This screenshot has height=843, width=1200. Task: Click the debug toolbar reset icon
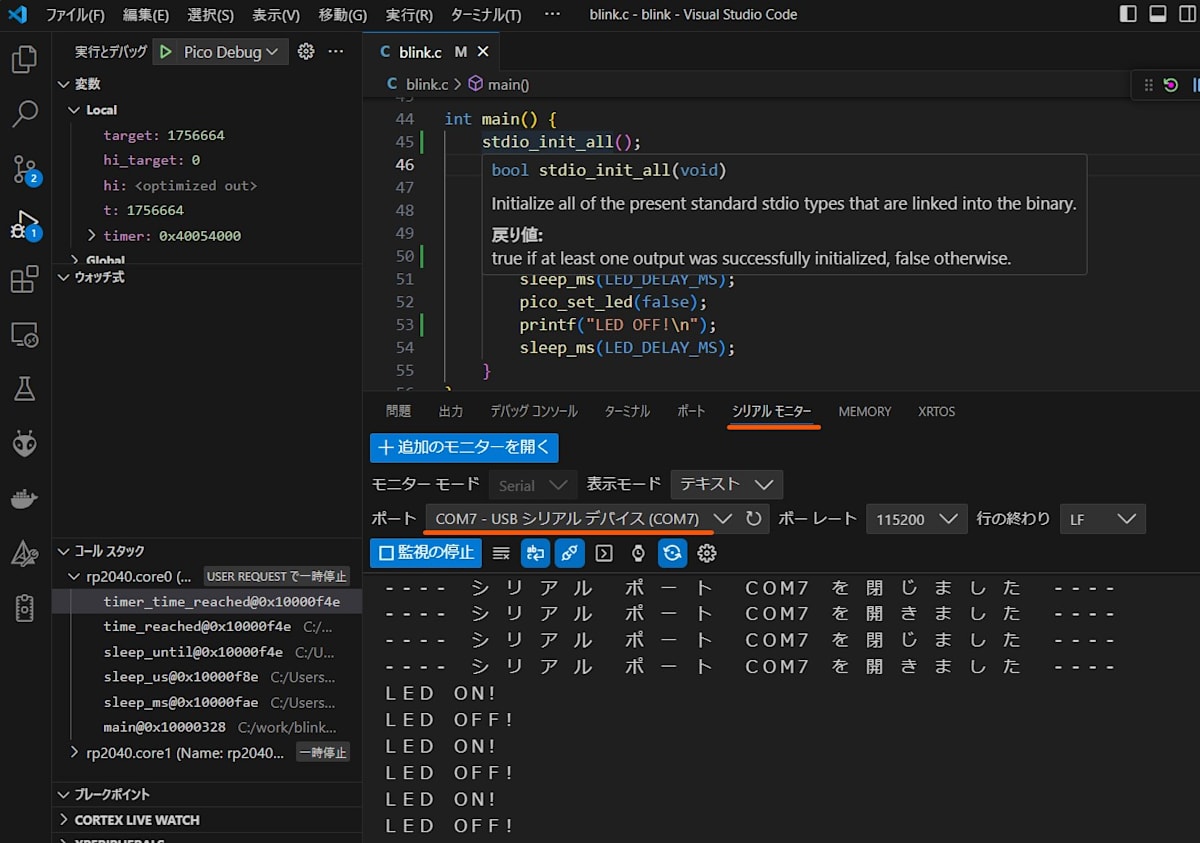(1171, 85)
